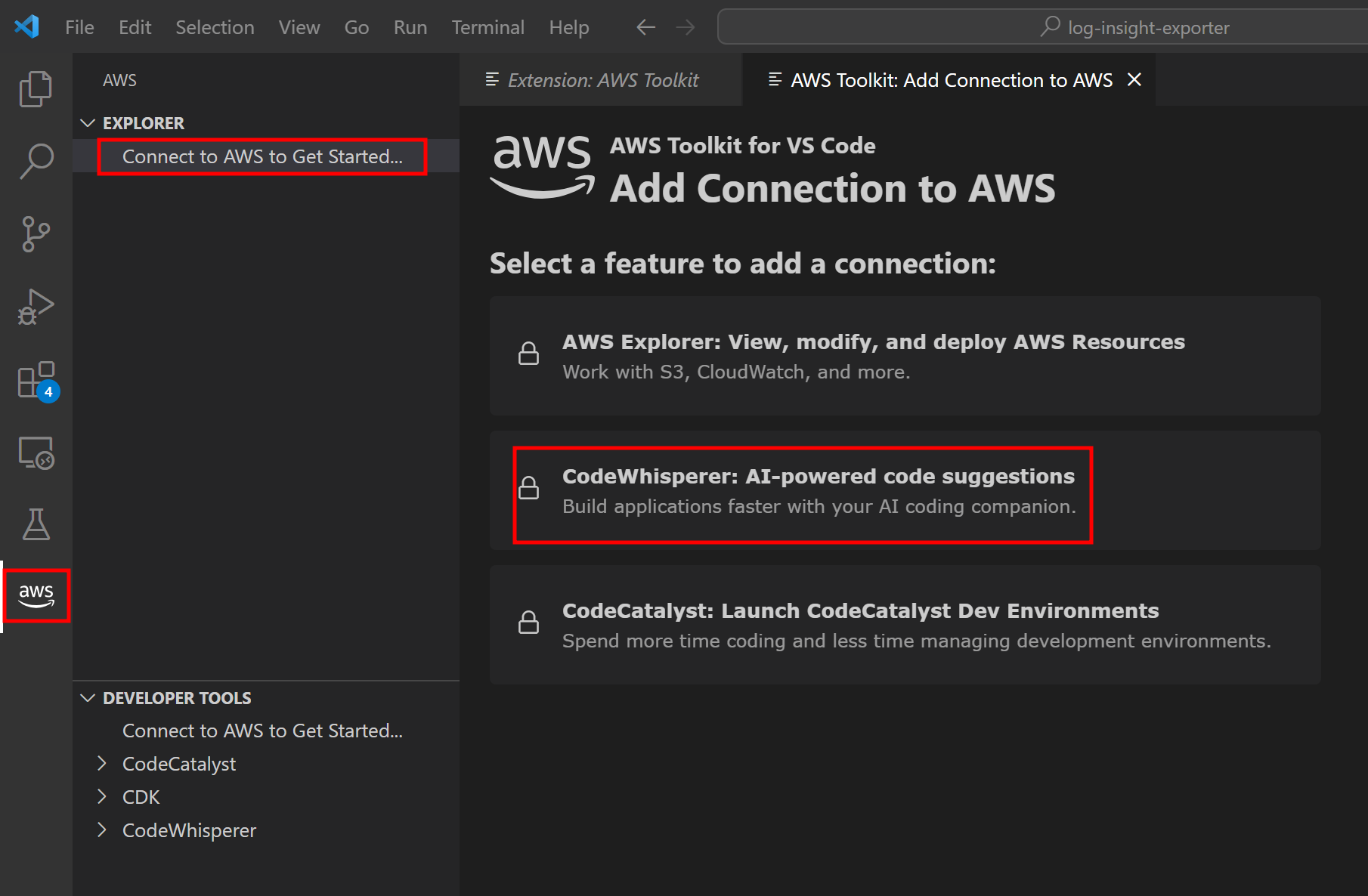Open the Edit menu
The image size is (1368, 896).
coord(135,28)
